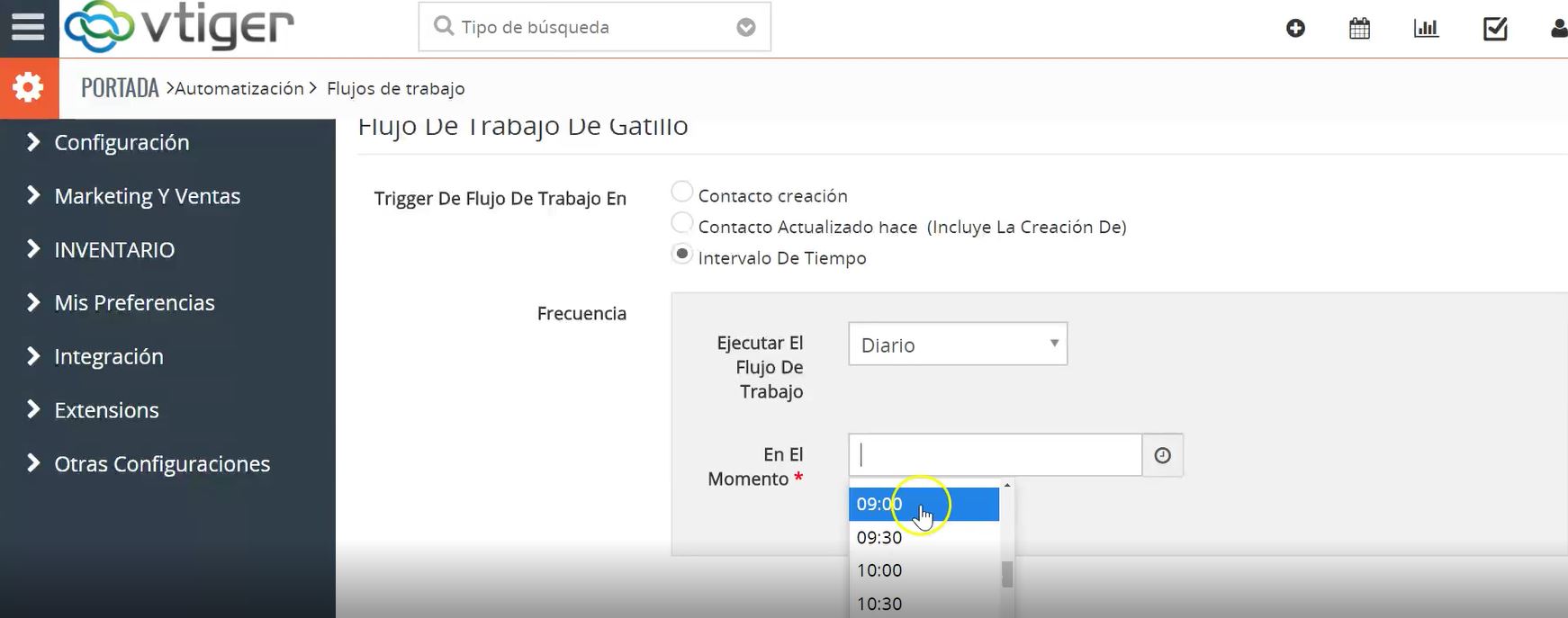Screen dimensions: 1568x618
Task: Expand Configuración sidebar section
Action: click(x=122, y=142)
